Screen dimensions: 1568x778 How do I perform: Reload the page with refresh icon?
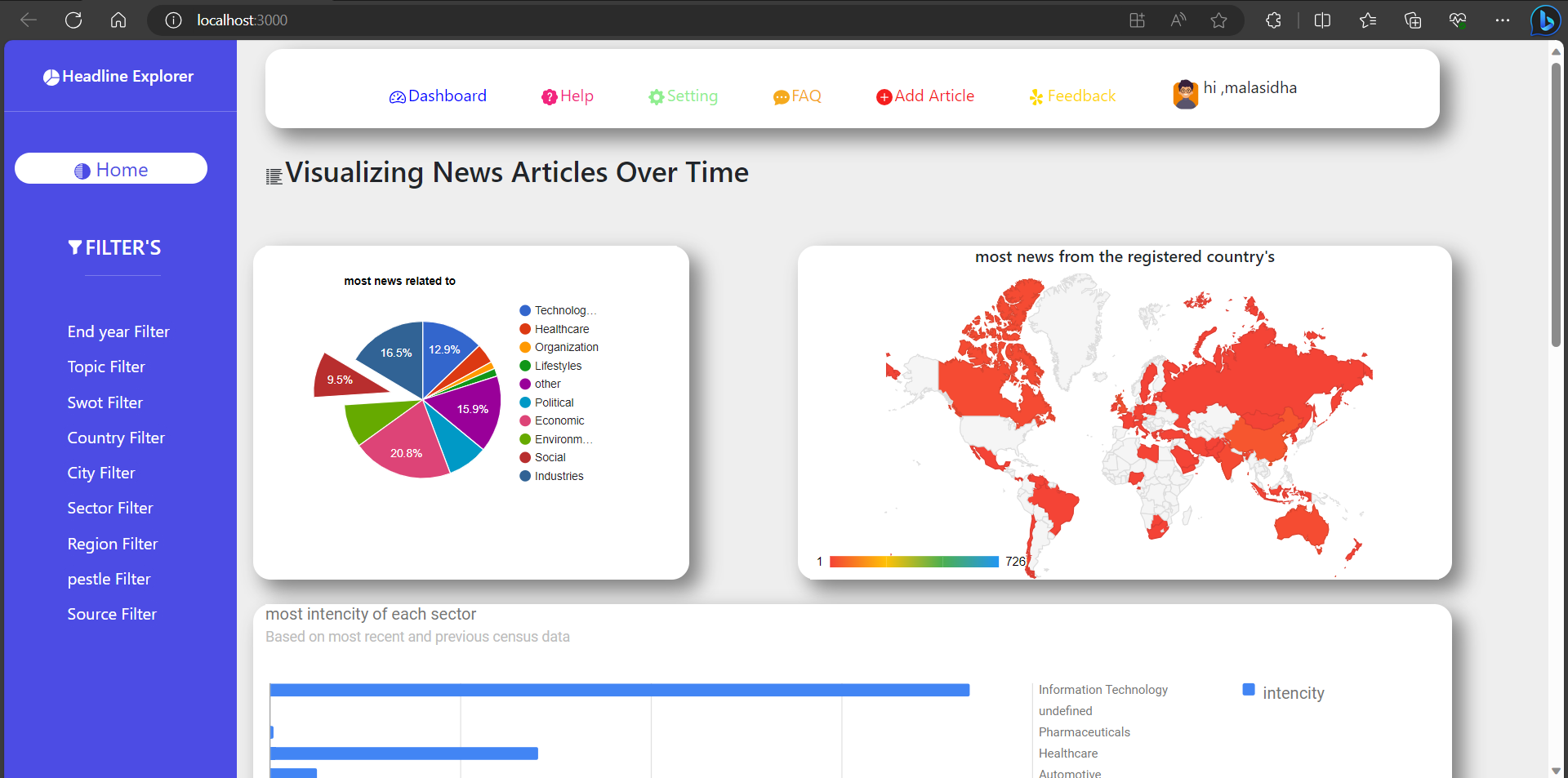click(73, 20)
